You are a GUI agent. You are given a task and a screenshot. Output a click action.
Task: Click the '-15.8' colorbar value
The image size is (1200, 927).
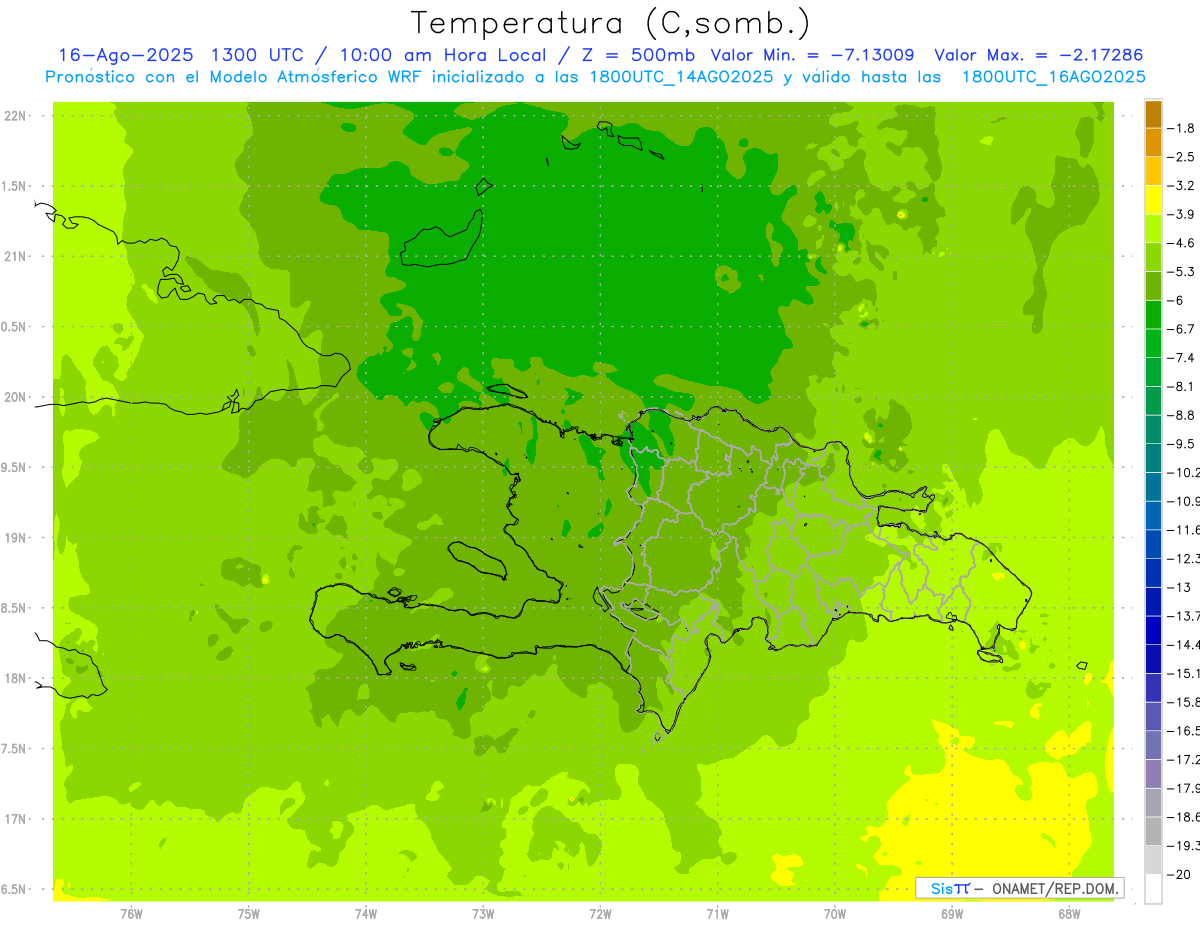(x=1184, y=702)
